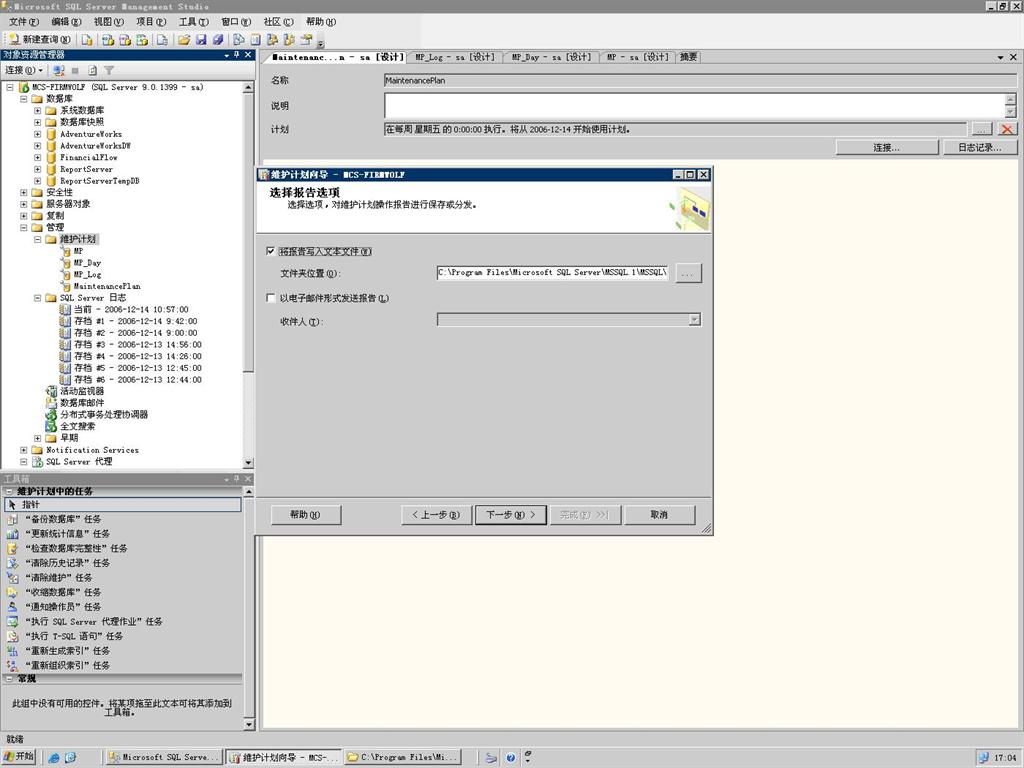The height and width of the screenshot is (768, 1024).
Task: Select log entry 存档 #1 - 2006-12-14 9:42:00
Action: coord(135,321)
